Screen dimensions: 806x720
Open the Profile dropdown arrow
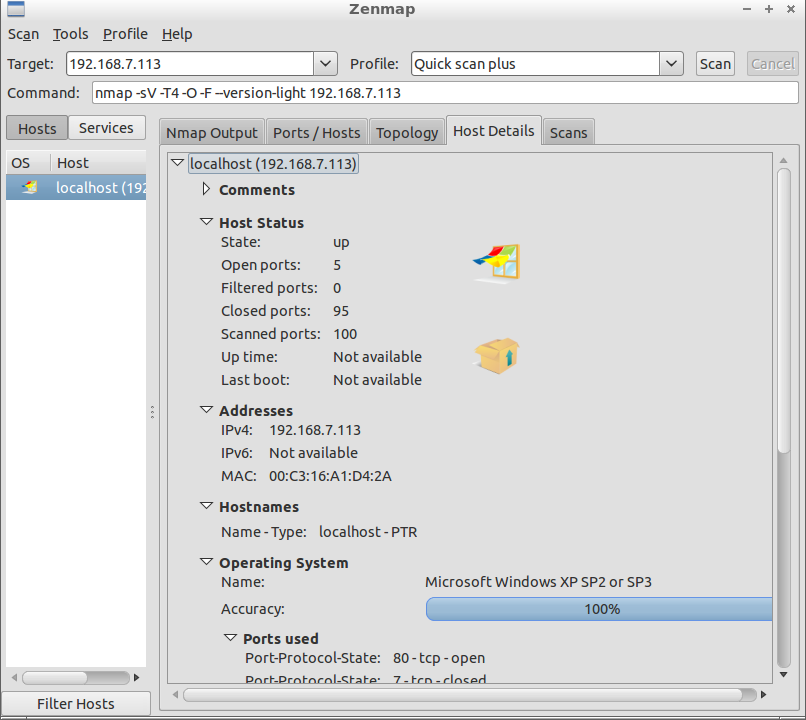(x=671, y=64)
